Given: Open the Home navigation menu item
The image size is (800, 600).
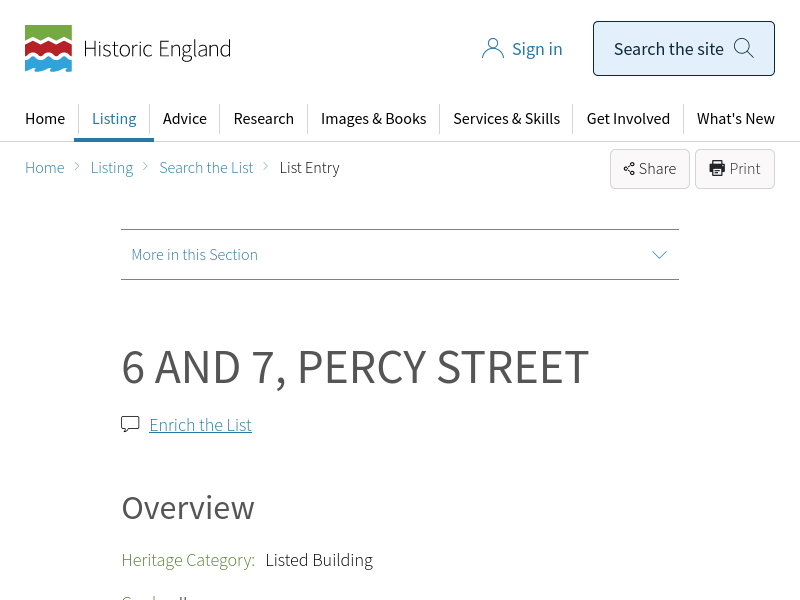Looking at the screenshot, I should click(45, 119).
